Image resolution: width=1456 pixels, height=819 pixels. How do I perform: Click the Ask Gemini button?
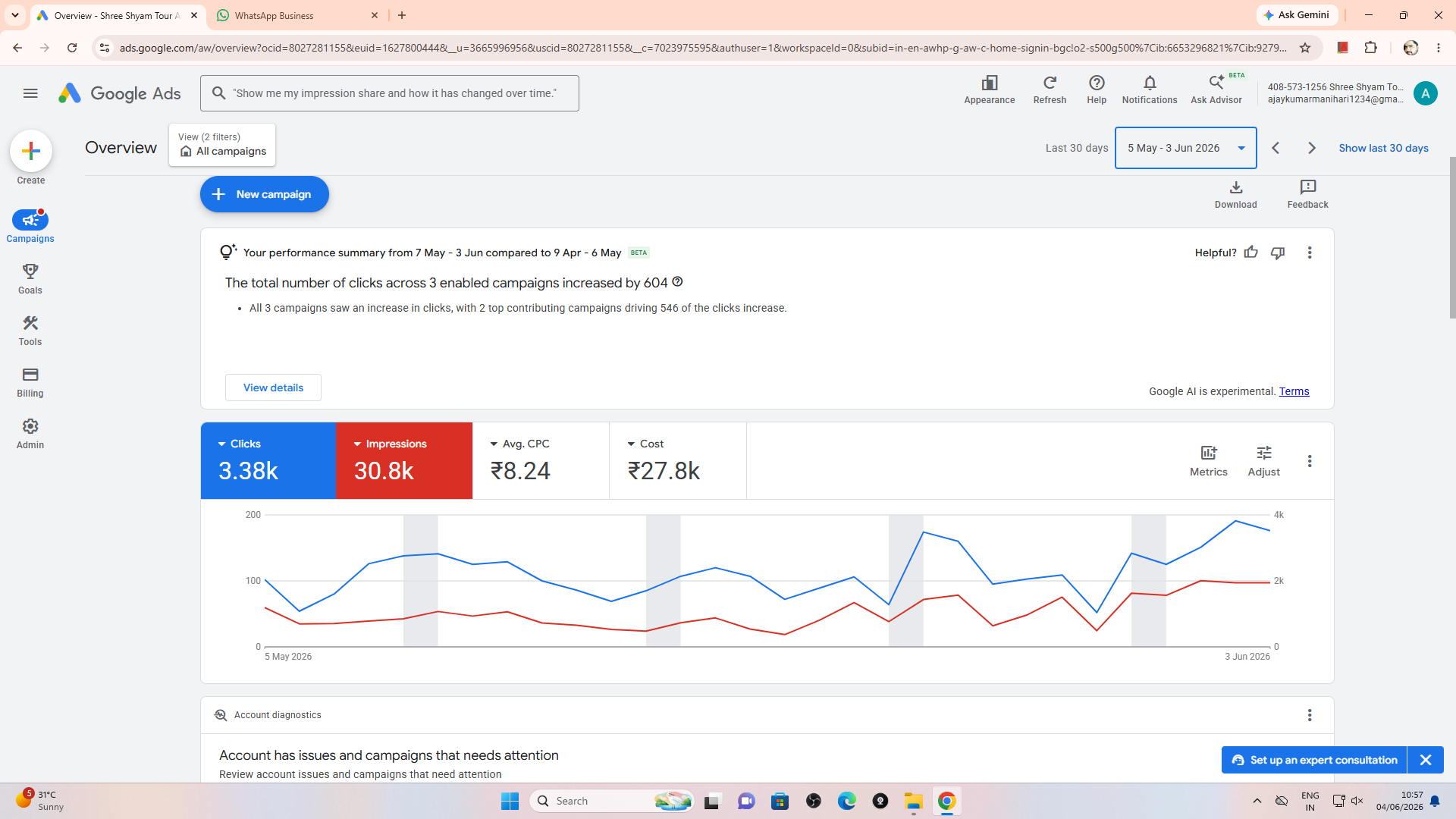(1297, 15)
